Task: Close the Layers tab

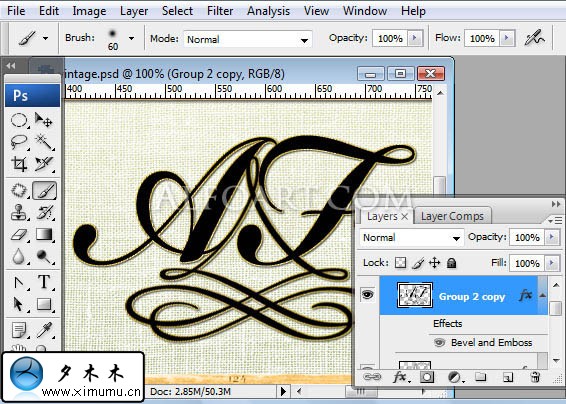Action: click(x=405, y=216)
